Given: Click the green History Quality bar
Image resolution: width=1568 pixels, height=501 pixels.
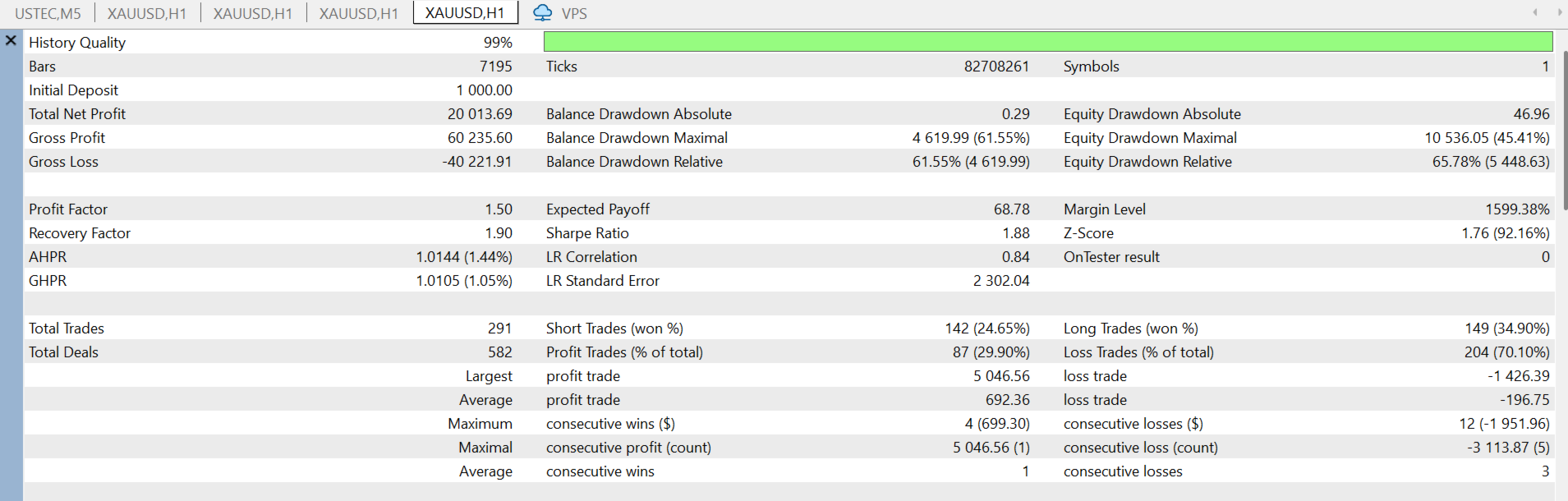Looking at the screenshot, I should pyautogui.click(x=1047, y=42).
